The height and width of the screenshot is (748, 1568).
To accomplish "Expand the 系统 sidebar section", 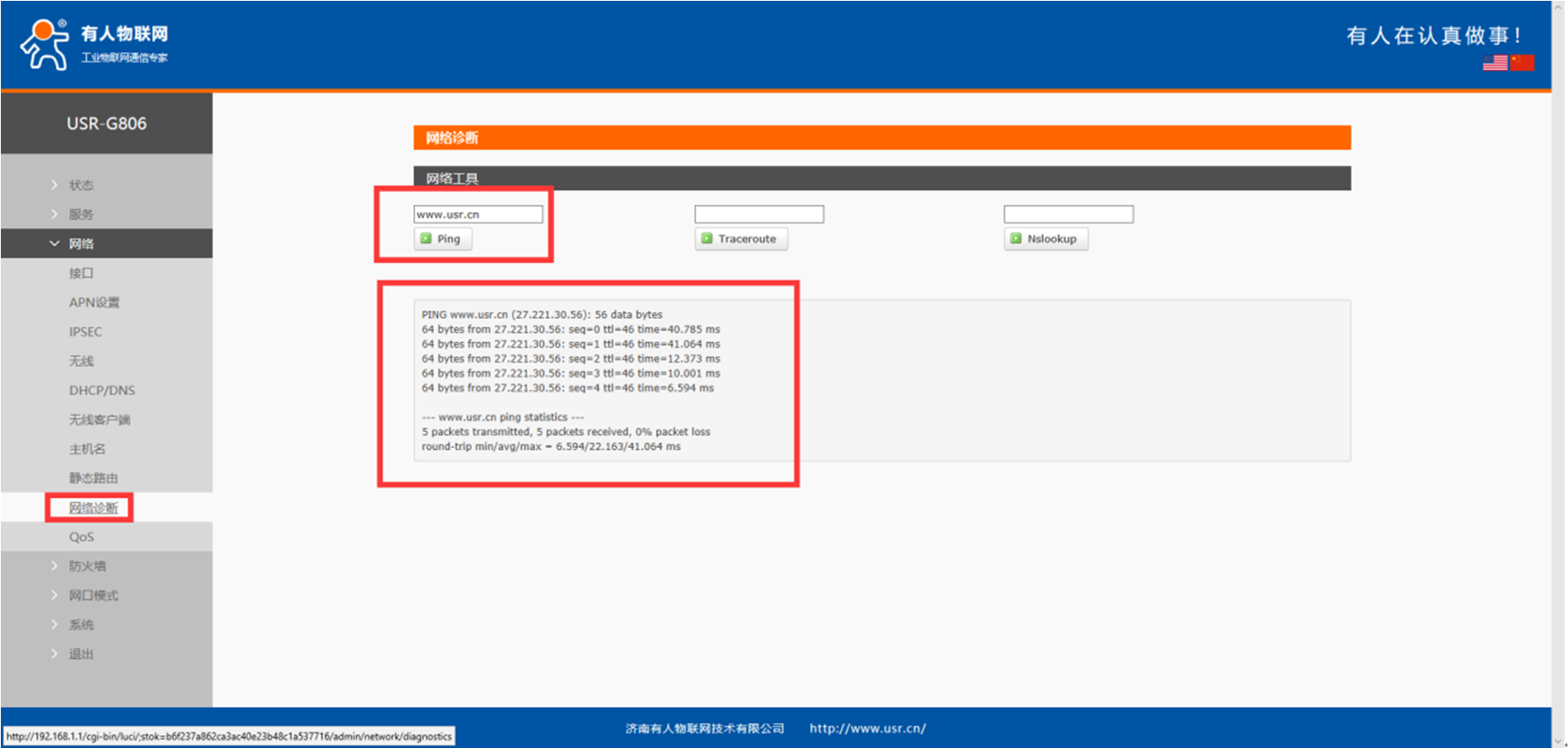I will click(x=81, y=625).
